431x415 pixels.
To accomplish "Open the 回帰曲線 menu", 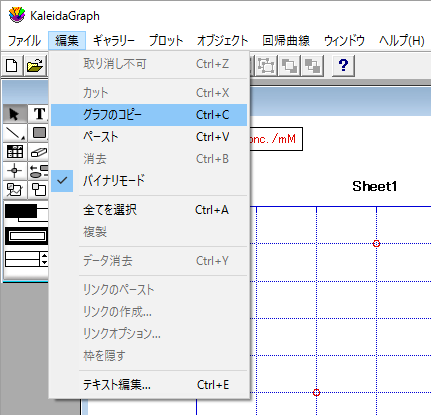I will tap(286, 41).
